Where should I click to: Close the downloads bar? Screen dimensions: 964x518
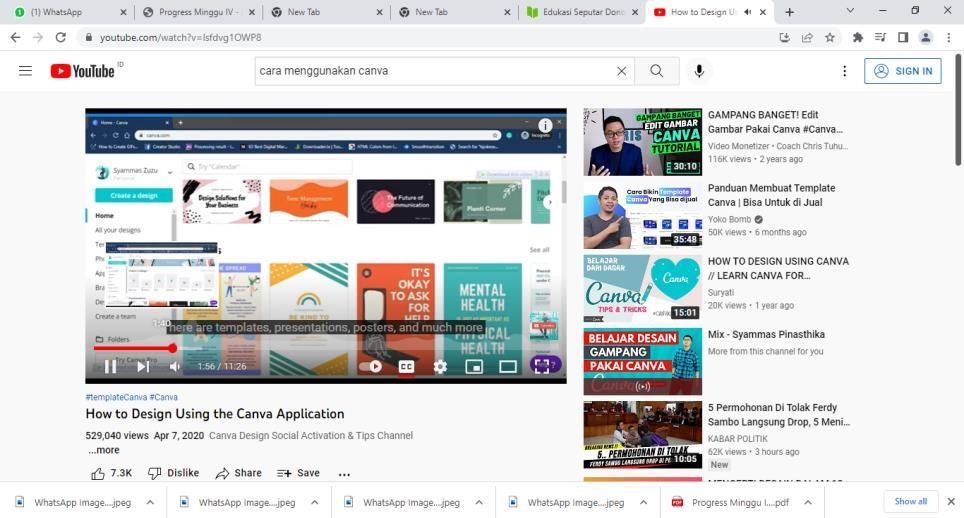pyautogui.click(x=950, y=502)
